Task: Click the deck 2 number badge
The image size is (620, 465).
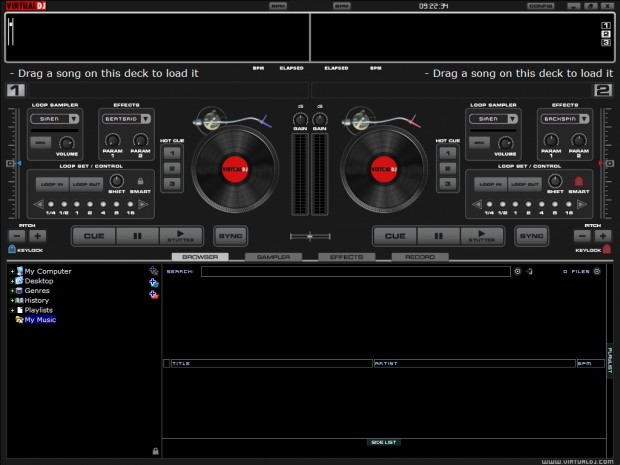Action: (x=603, y=90)
